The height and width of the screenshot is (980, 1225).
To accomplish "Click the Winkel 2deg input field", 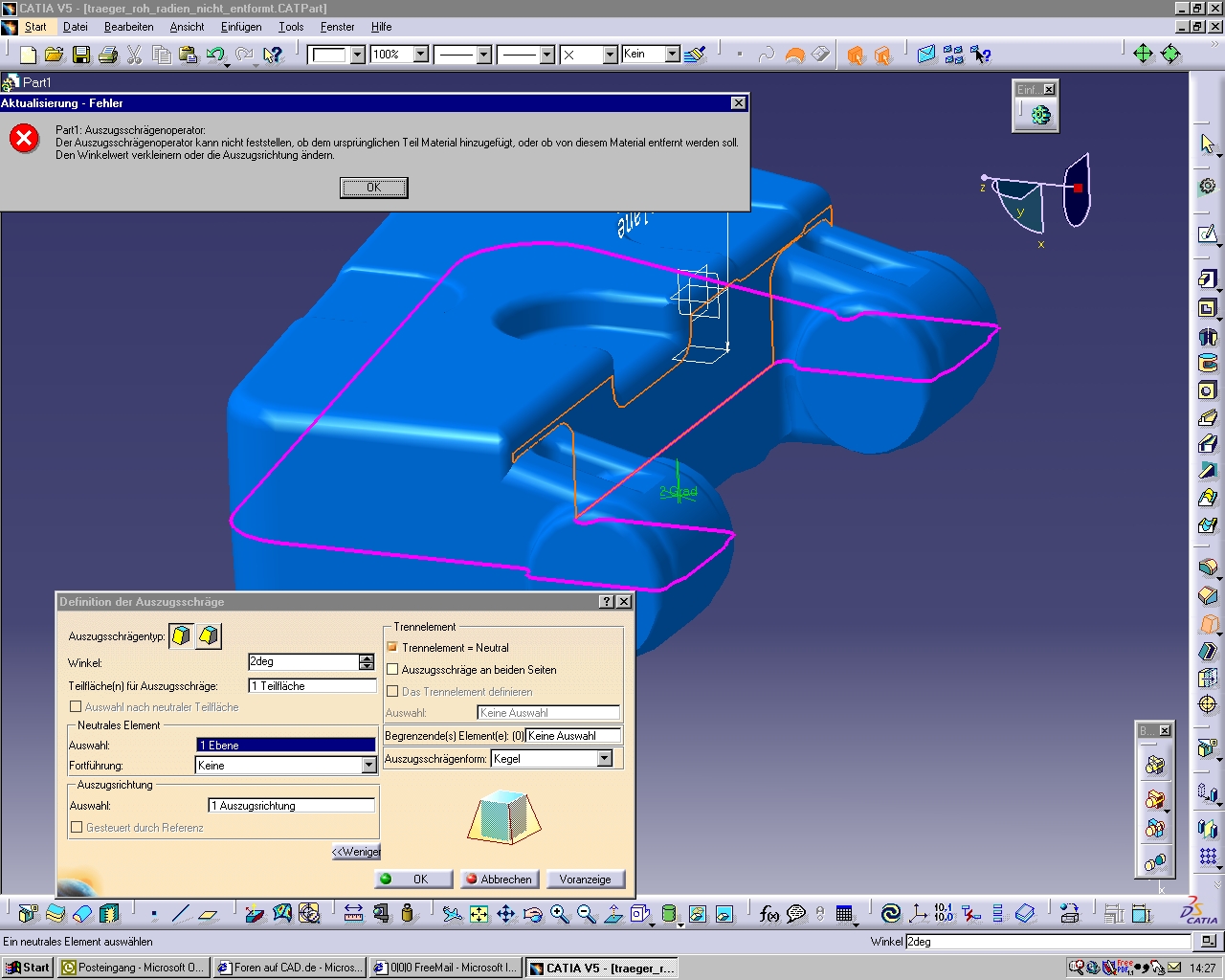I will tap(303, 661).
